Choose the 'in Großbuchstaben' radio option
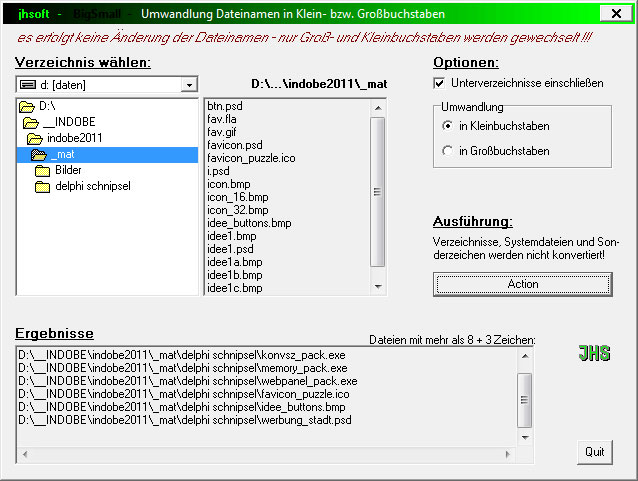The image size is (638, 481). click(x=447, y=151)
